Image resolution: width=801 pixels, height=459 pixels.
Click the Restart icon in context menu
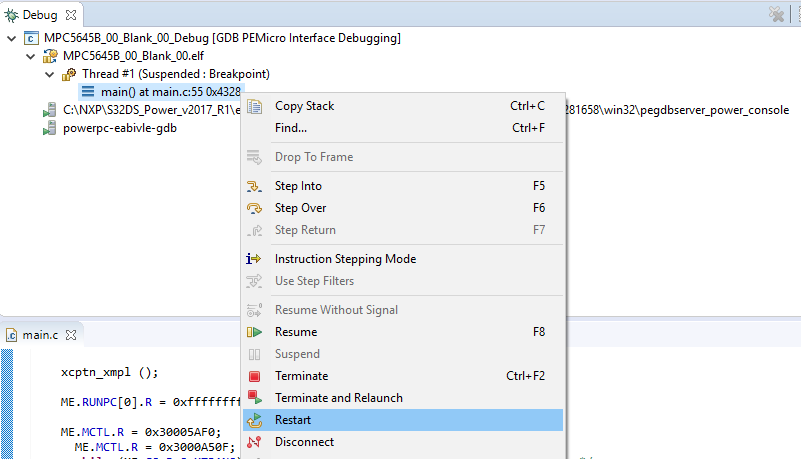pyautogui.click(x=254, y=420)
